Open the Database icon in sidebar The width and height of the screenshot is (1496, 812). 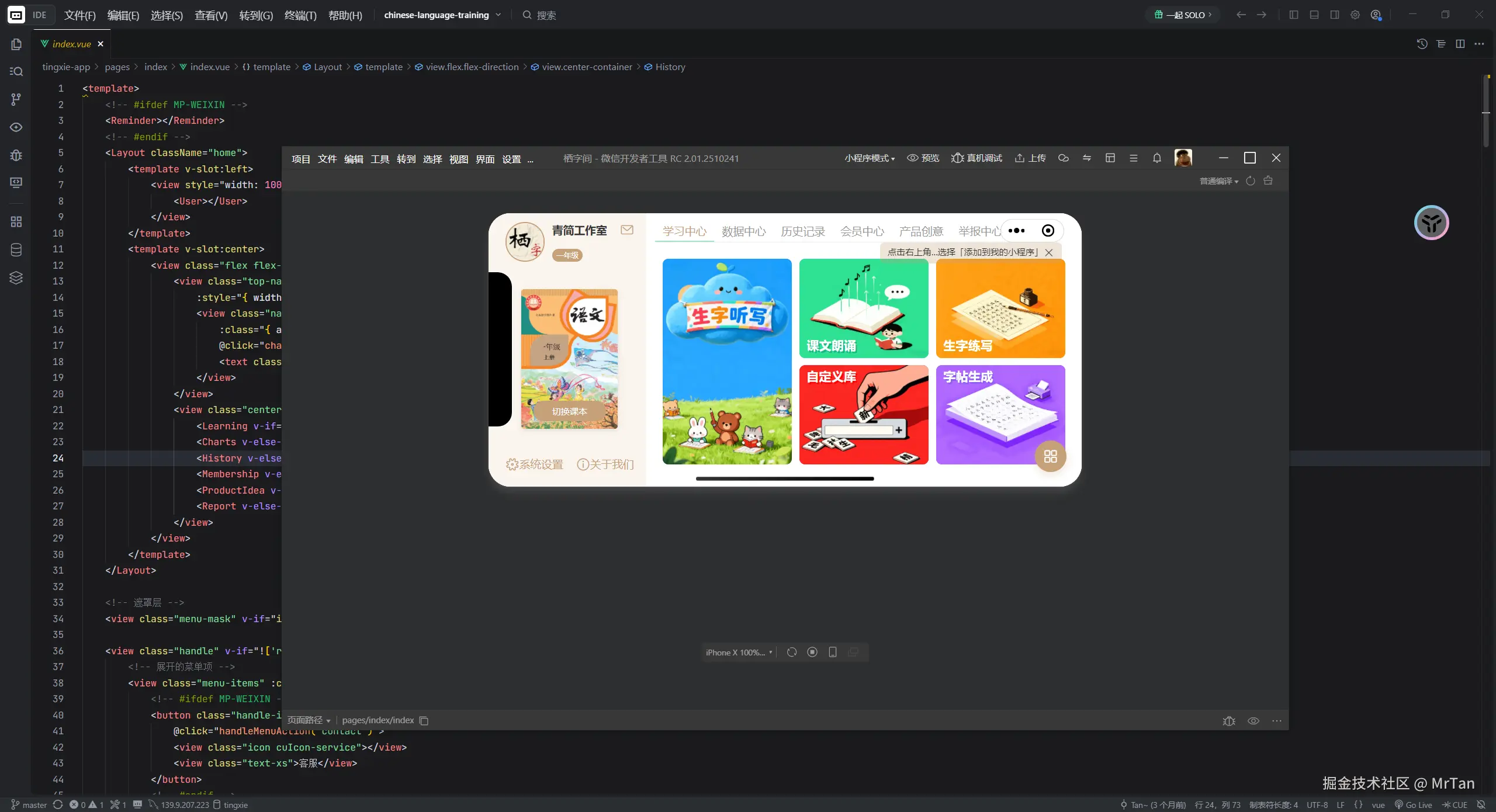click(16, 250)
